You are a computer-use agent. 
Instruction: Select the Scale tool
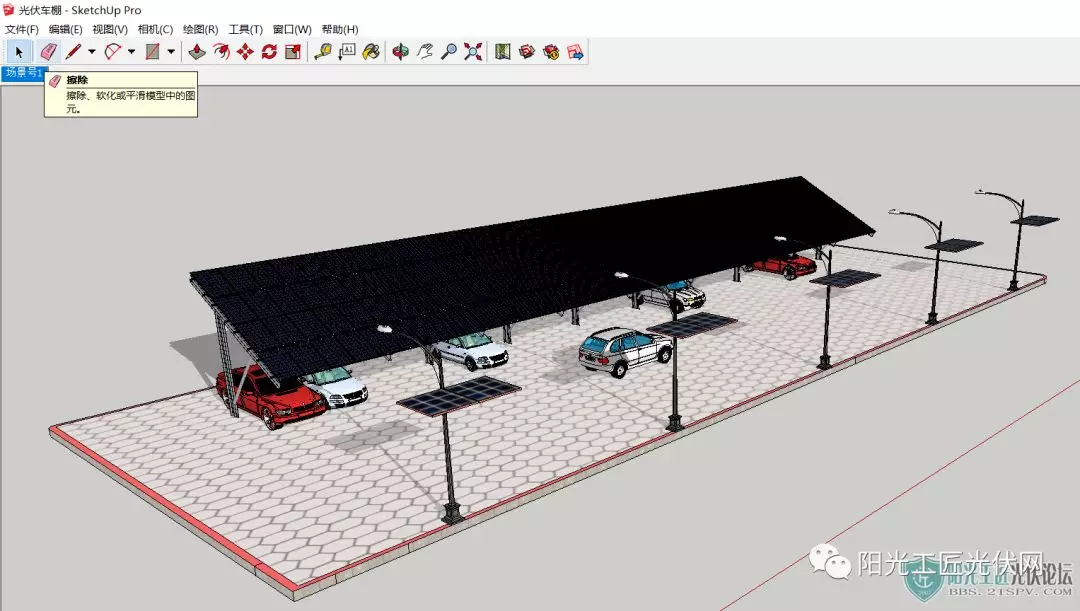[293, 52]
